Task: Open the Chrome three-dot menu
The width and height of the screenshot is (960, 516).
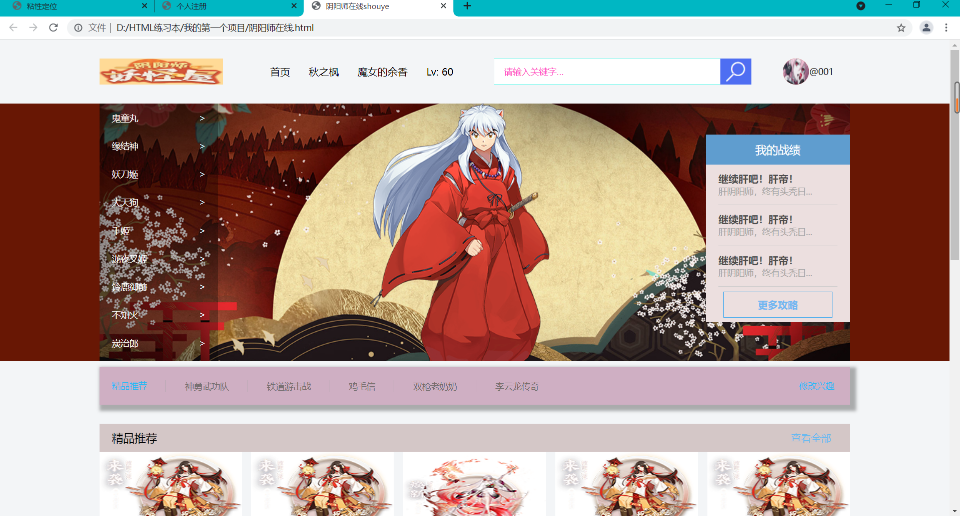Action: click(x=946, y=28)
